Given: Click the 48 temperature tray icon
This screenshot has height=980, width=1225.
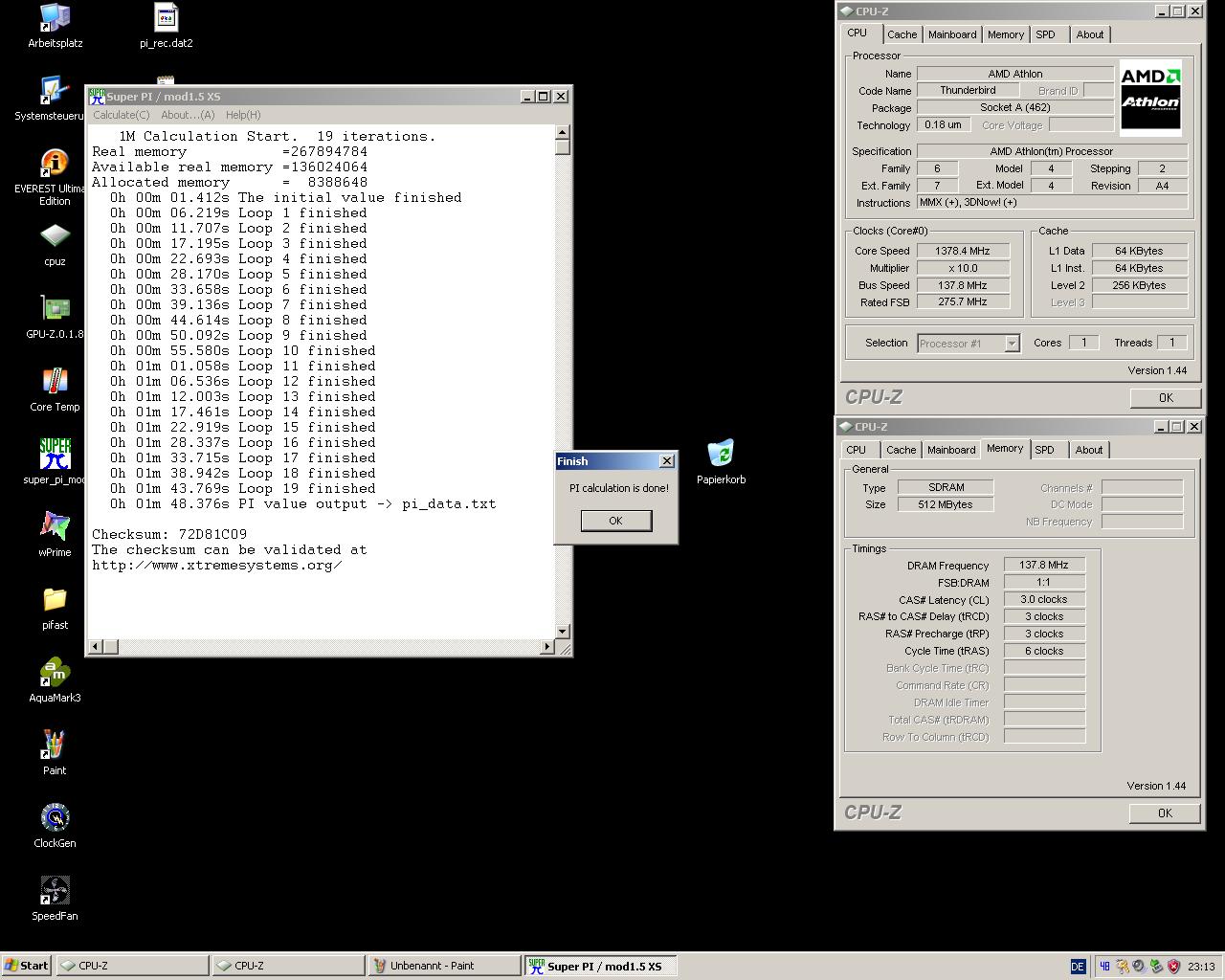Looking at the screenshot, I should click(1104, 967).
